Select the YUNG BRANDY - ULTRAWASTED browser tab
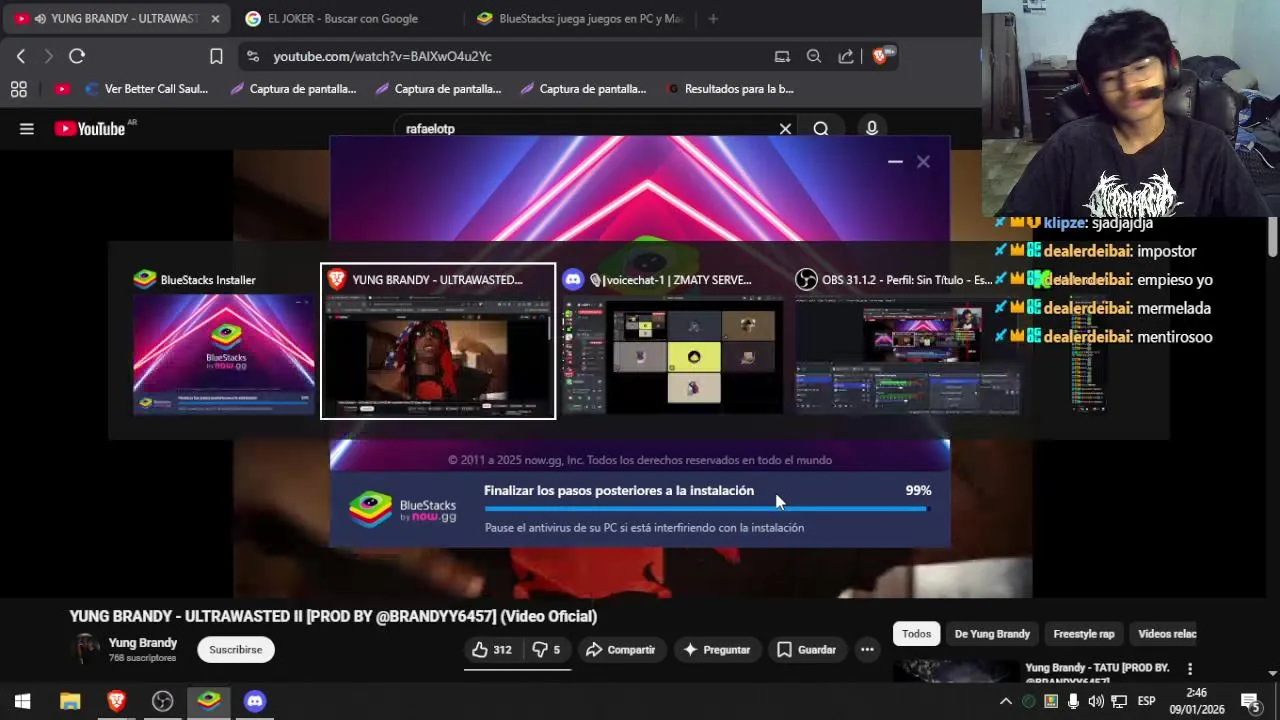The height and width of the screenshot is (720, 1280). (118, 19)
